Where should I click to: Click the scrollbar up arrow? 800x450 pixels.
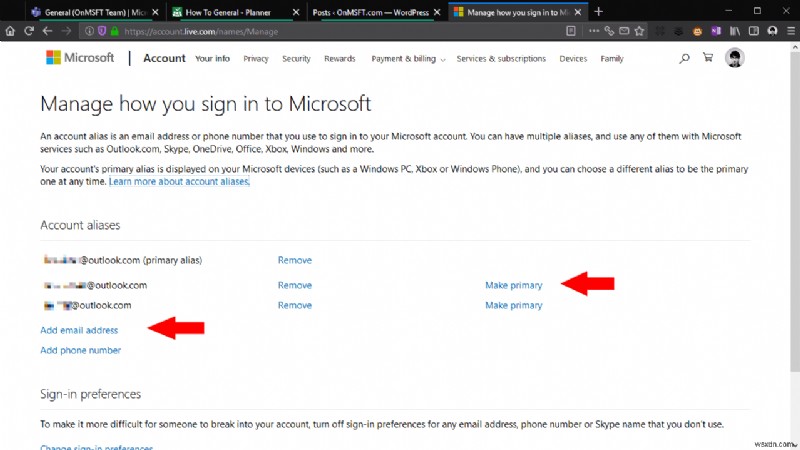795,47
